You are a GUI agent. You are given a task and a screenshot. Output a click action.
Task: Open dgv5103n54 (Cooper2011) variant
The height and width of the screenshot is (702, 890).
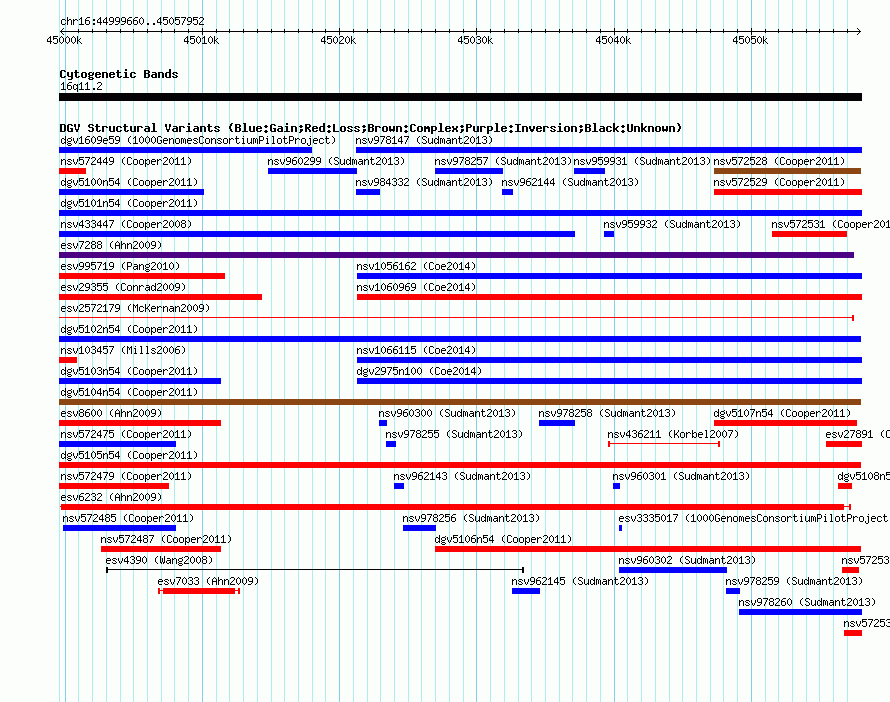129,371
